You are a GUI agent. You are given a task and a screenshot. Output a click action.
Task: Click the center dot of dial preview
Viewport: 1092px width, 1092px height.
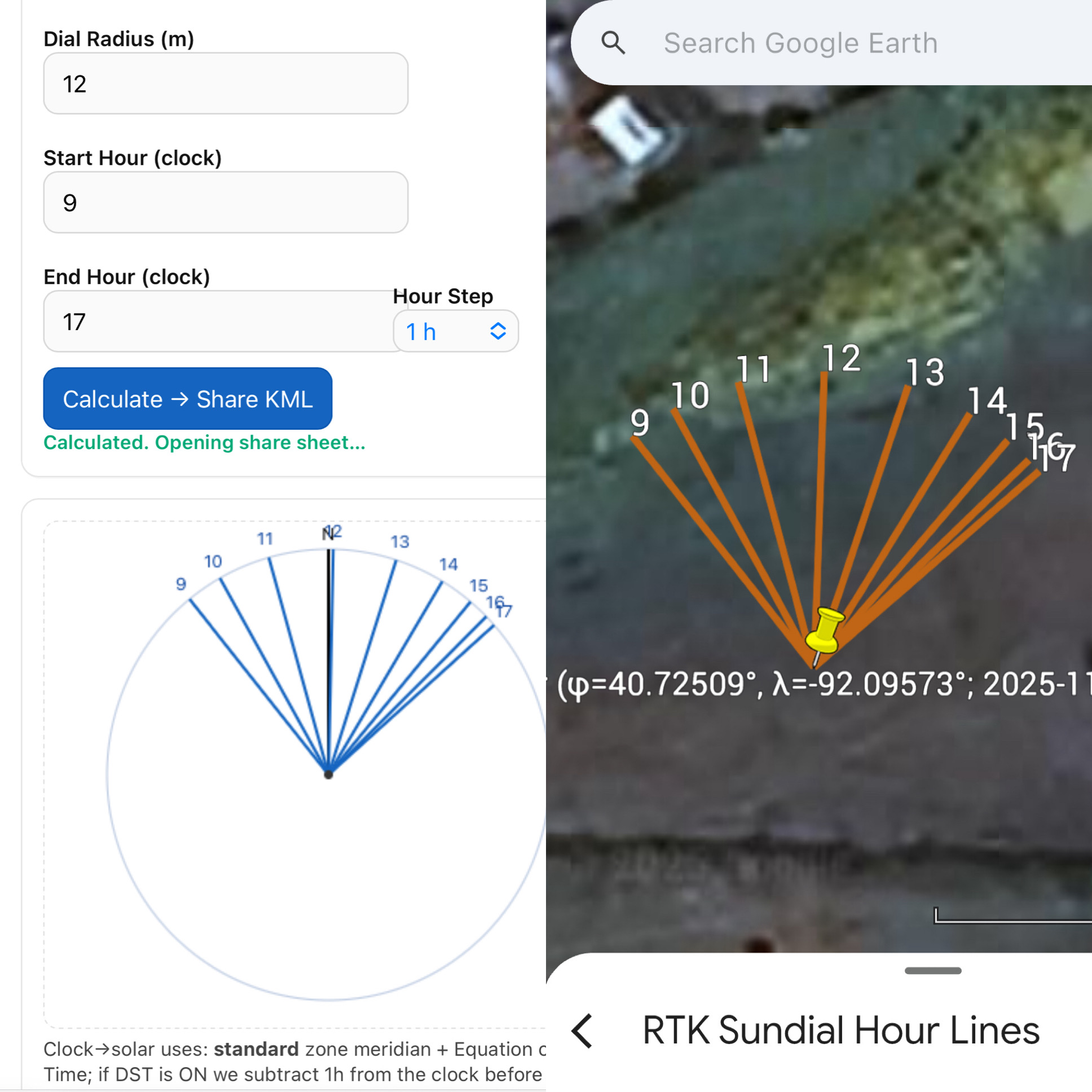click(x=328, y=774)
